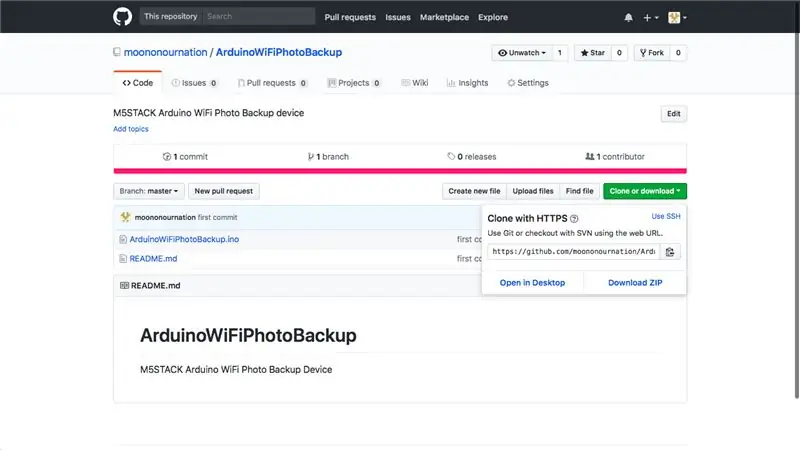The height and width of the screenshot is (450, 800).
Task: Click Download ZIP
Action: click(x=635, y=283)
